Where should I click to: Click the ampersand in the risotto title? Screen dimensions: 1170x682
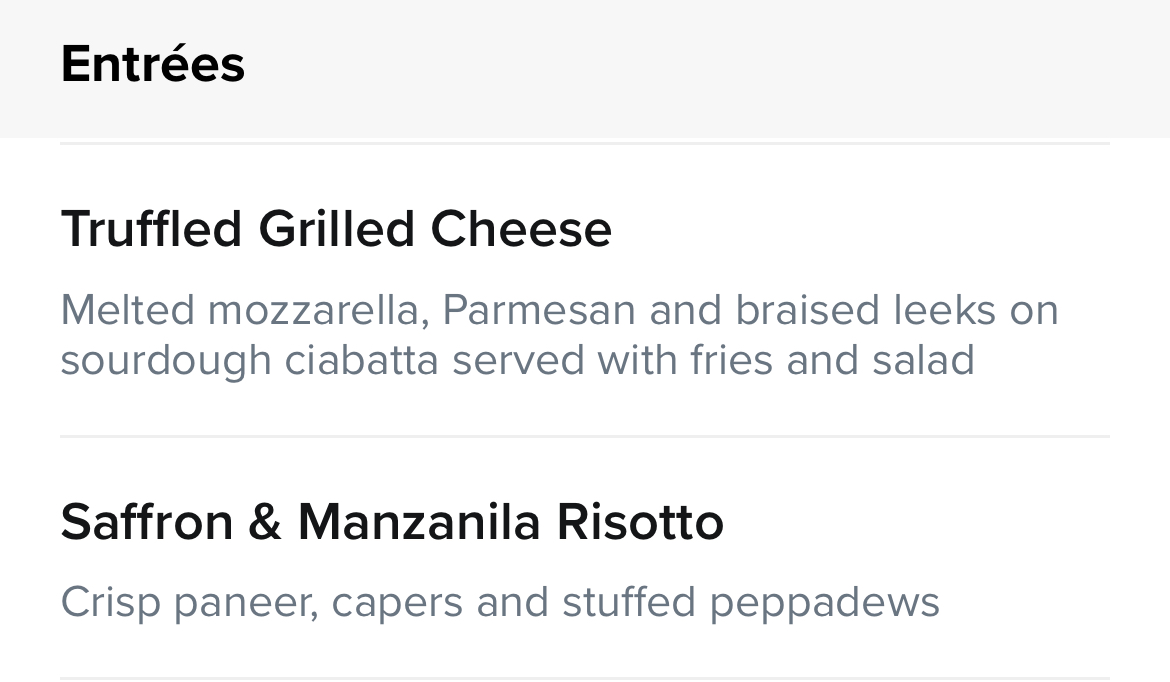(x=265, y=522)
